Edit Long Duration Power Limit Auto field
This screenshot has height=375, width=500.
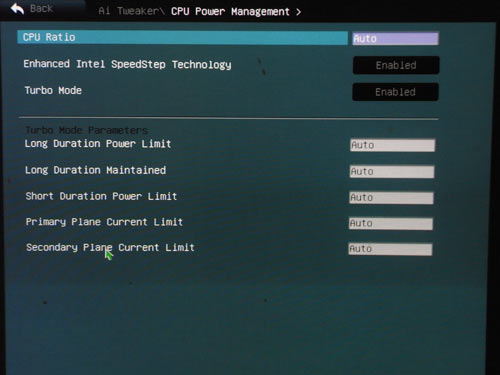click(392, 145)
